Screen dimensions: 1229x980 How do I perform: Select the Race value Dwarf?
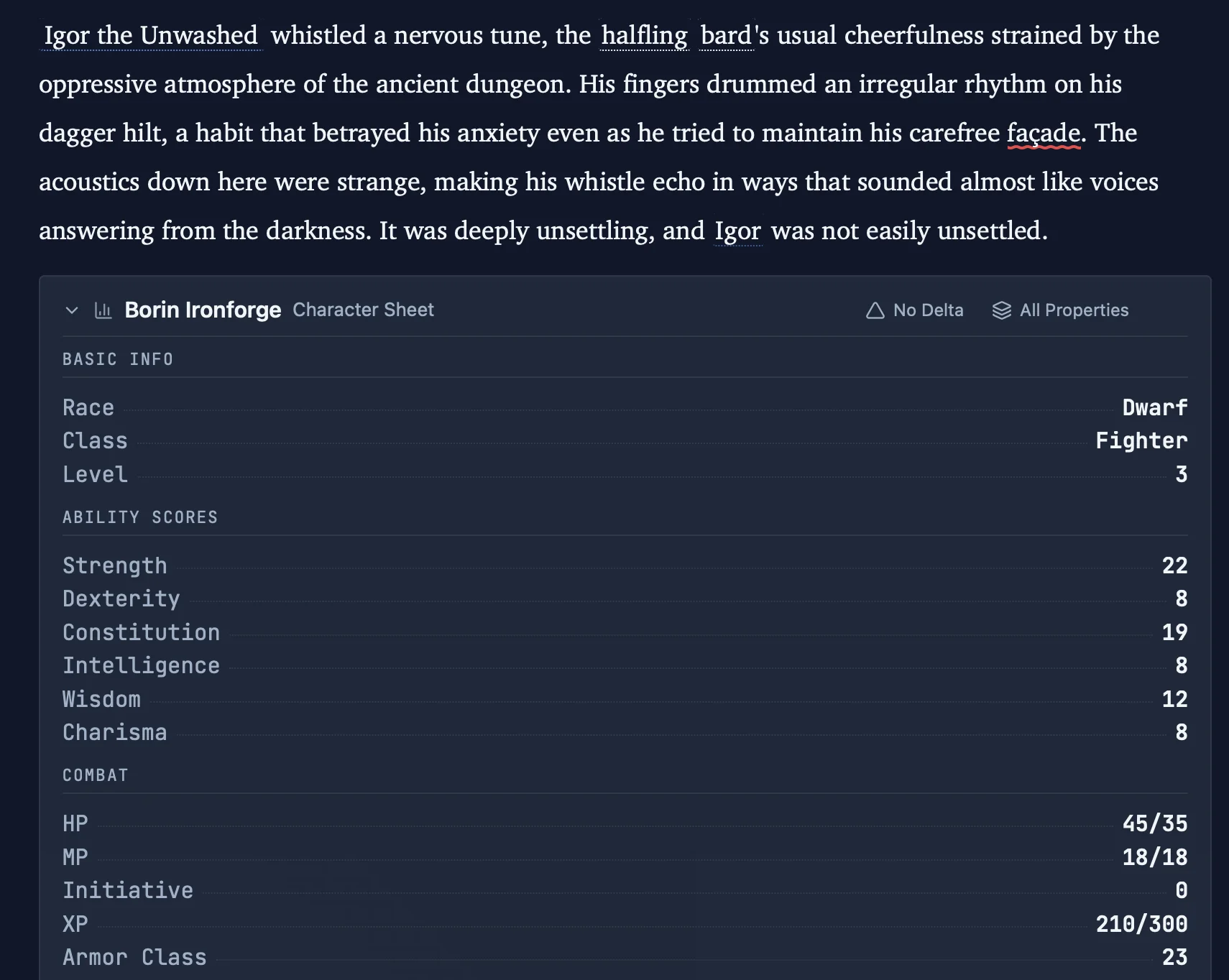(1155, 407)
